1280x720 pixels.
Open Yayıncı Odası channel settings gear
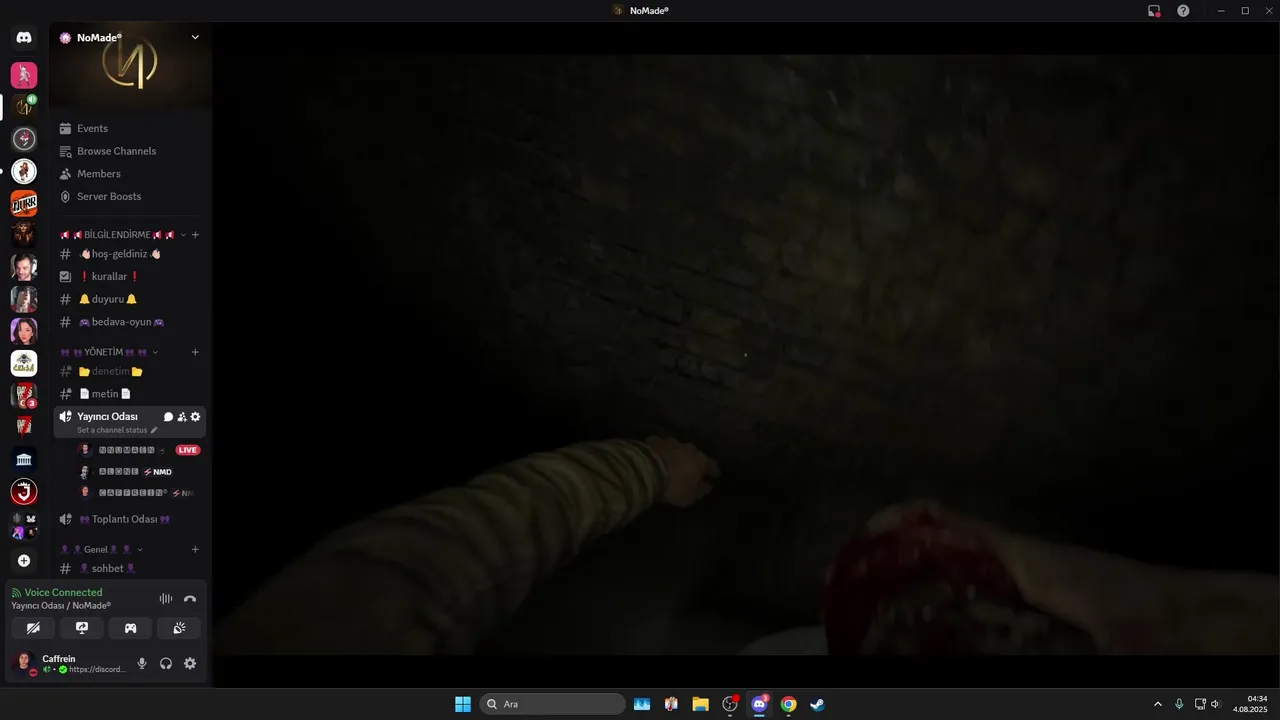coord(195,417)
